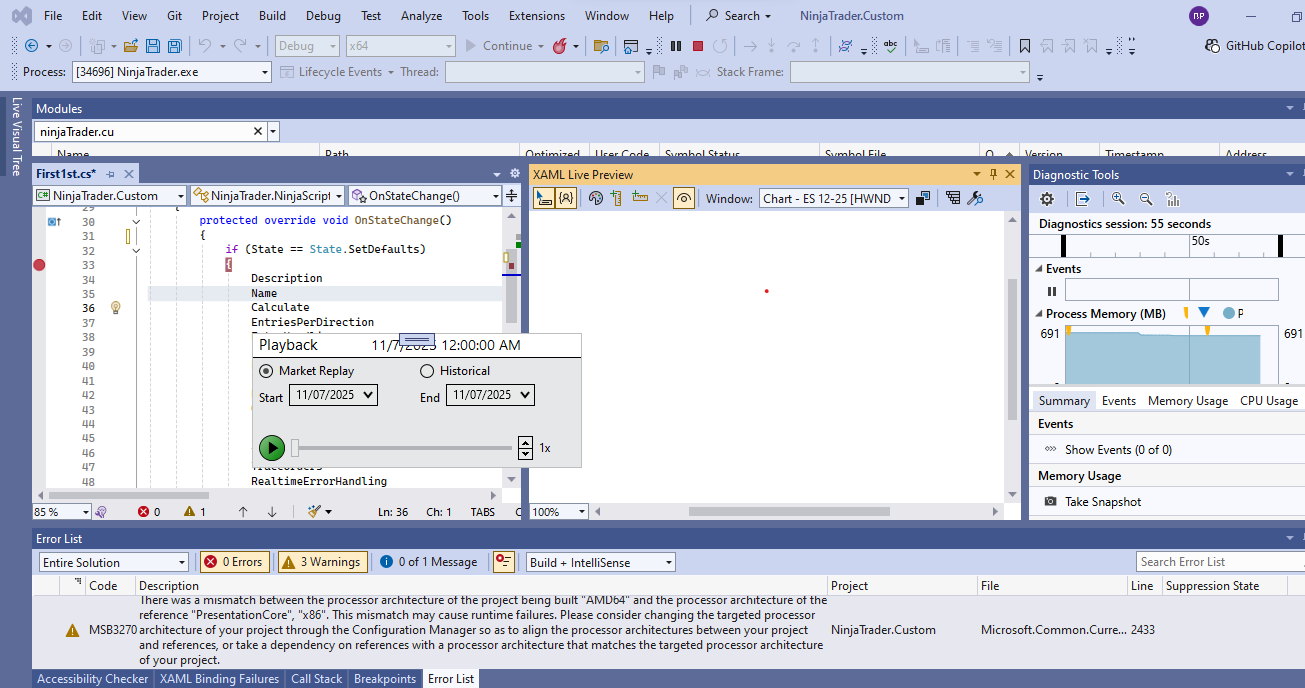Toggle the bookmark icon in toolbar
The image size is (1305, 688).
click(1025, 46)
